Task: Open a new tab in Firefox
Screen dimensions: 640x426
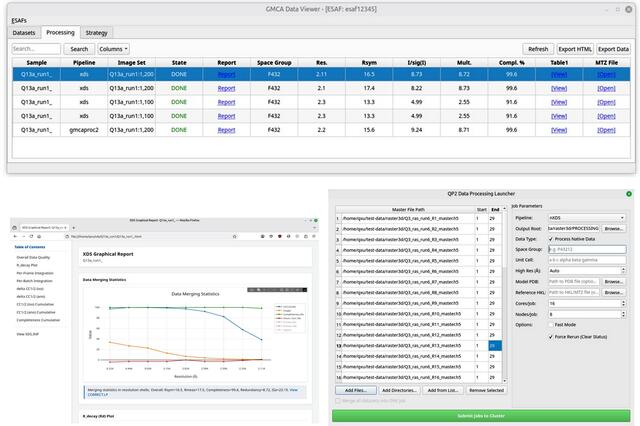Action: tap(74, 228)
